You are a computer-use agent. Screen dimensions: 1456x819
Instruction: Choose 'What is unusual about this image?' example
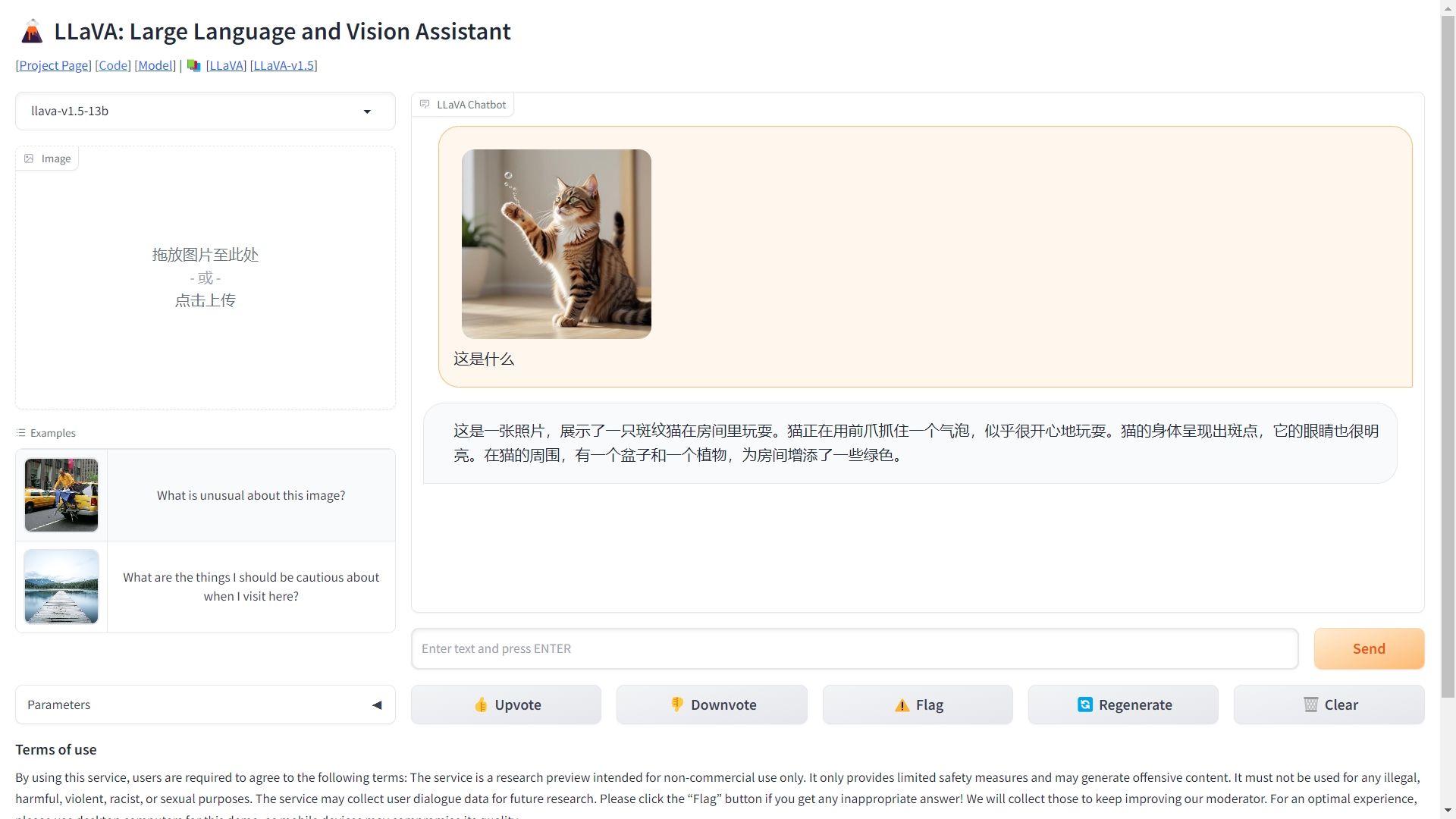pyautogui.click(x=251, y=495)
